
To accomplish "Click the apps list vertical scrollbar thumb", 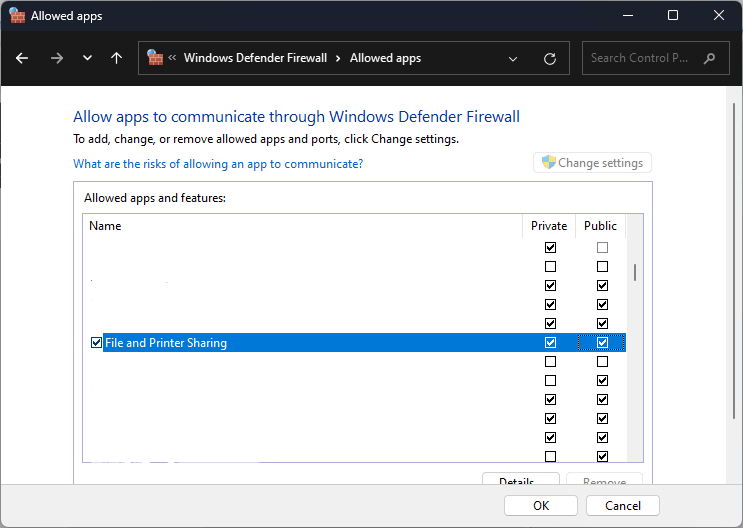I will pos(635,273).
